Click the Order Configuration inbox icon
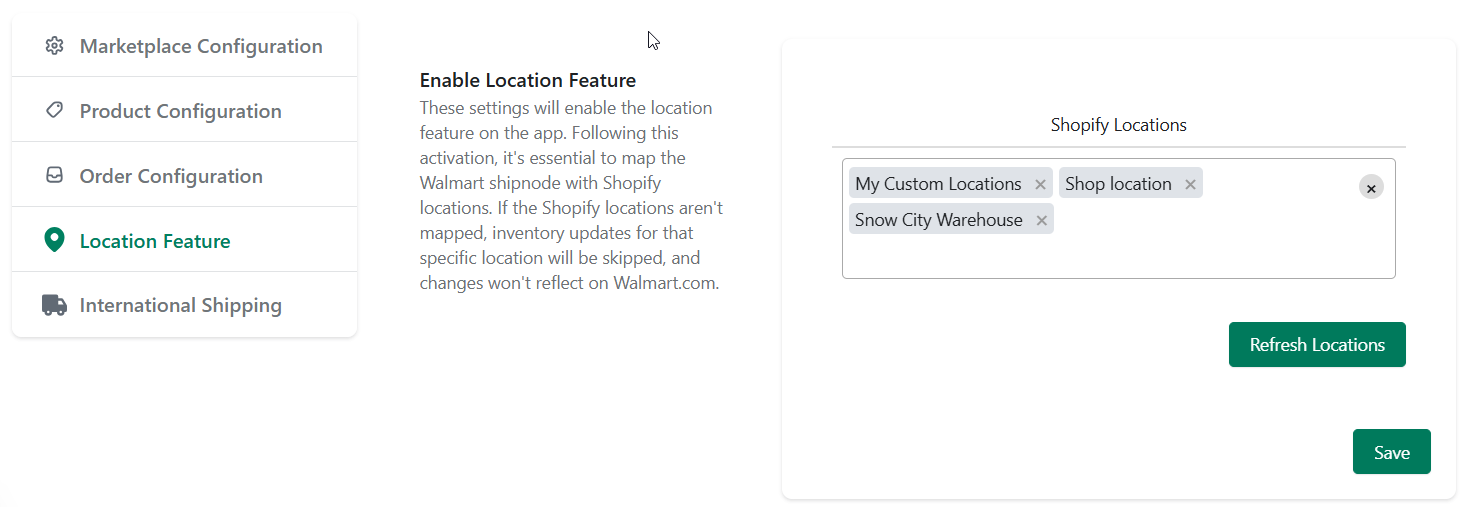Screen dimensions: 1478x507 pos(55,175)
